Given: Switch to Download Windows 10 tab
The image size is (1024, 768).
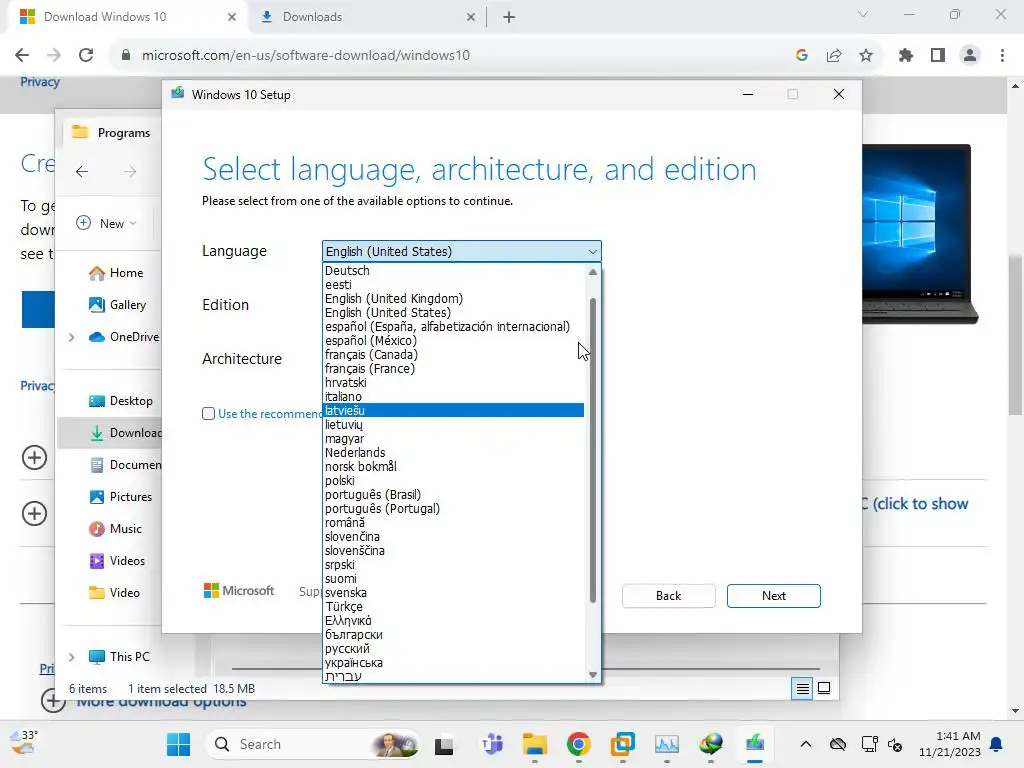Looking at the screenshot, I should coord(128,18).
